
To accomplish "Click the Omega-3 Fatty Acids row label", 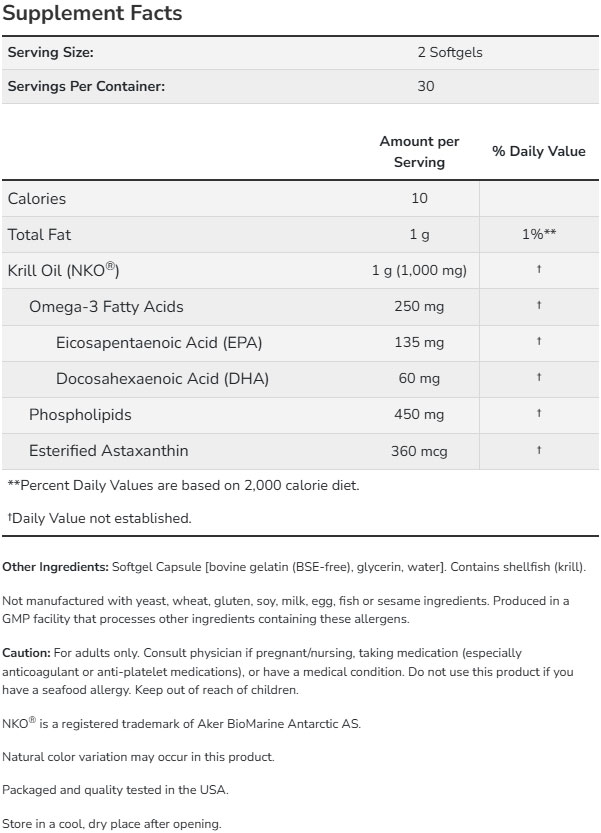I will point(106,307).
